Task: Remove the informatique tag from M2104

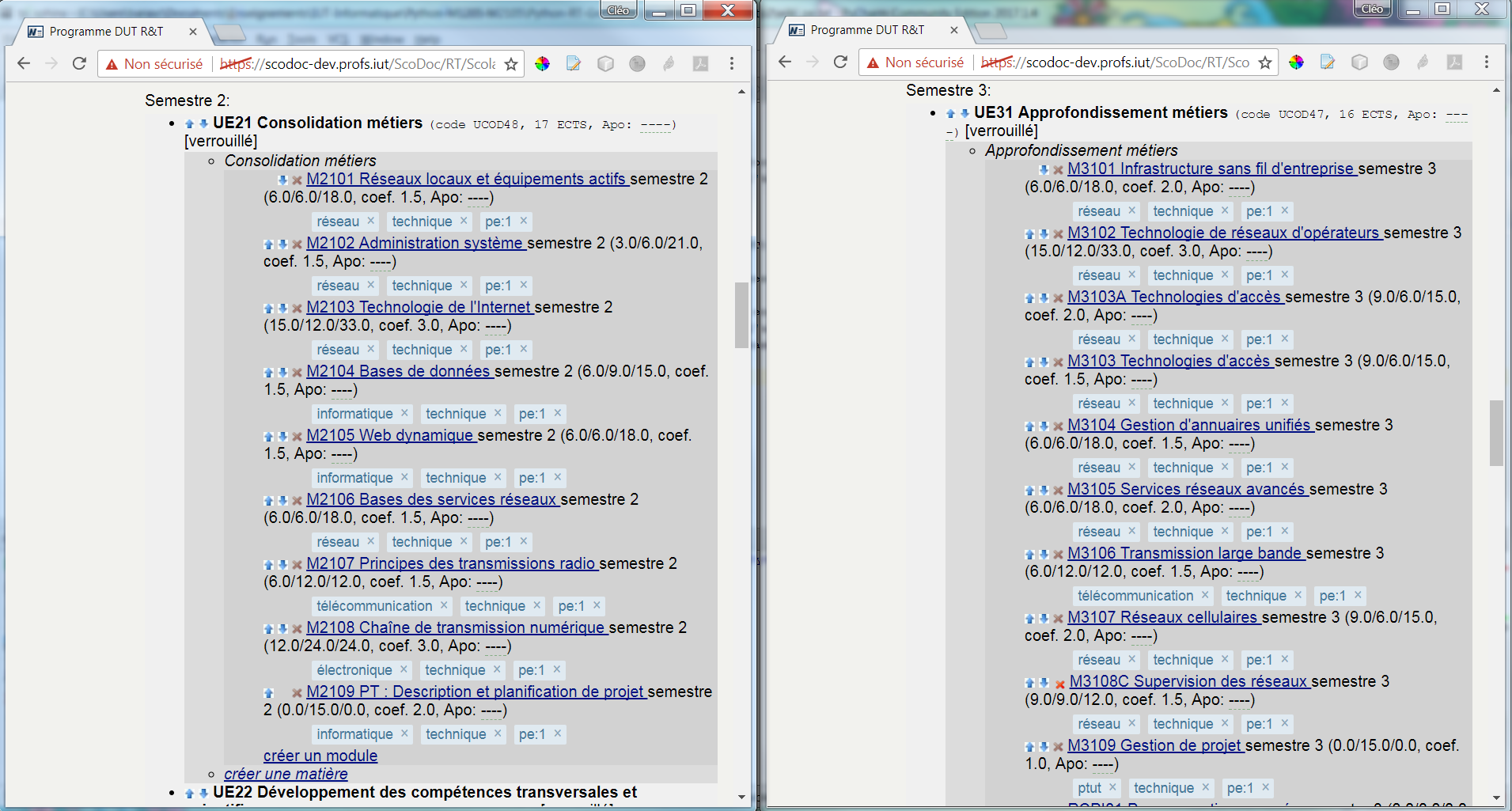Action: click(404, 413)
